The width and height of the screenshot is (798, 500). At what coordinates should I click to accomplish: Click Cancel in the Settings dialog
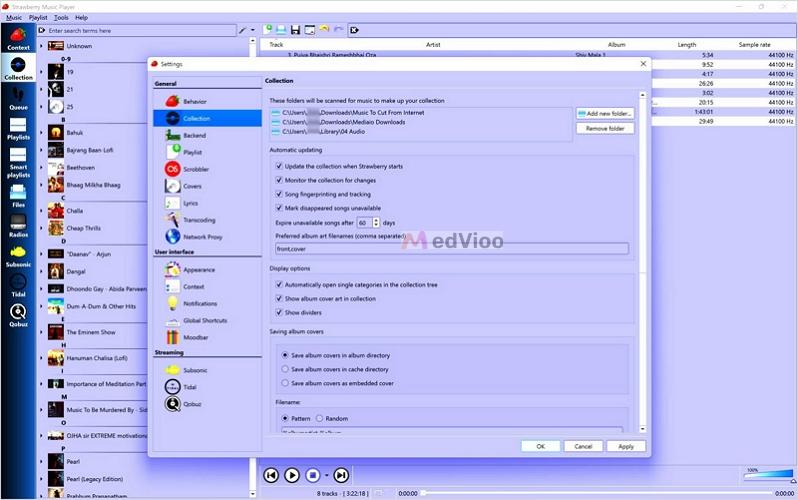point(583,446)
